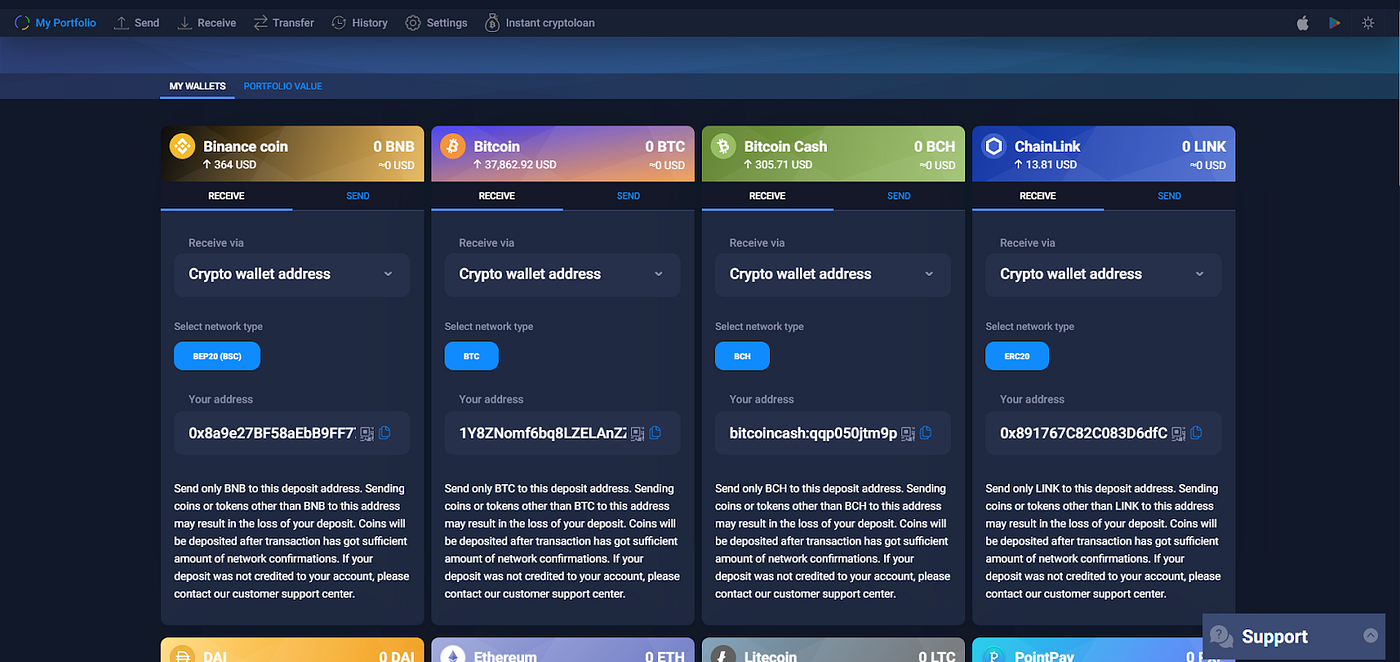Show QR code for BTC address
The width and height of the screenshot is (1400, 662).
point(637,433)
